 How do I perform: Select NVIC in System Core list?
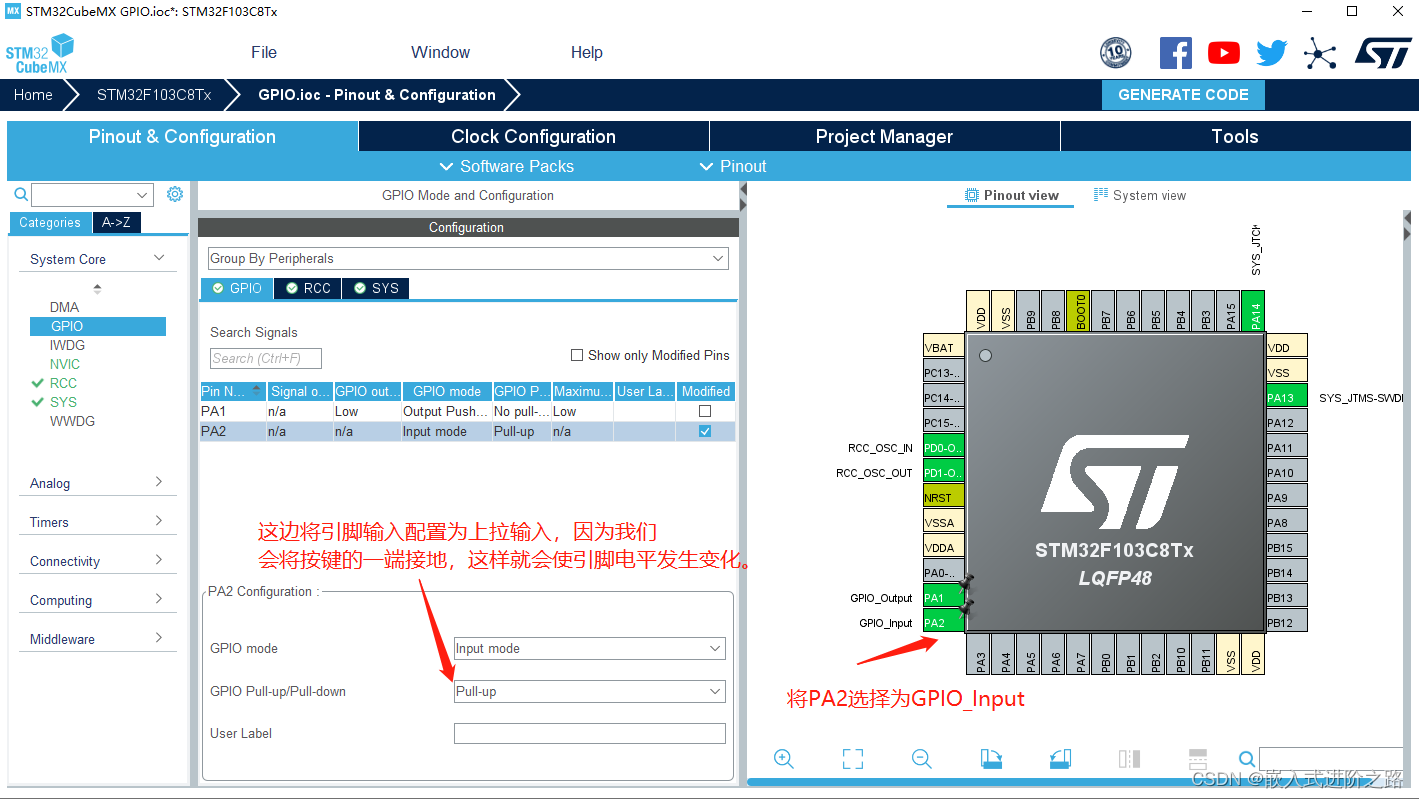tap(65, 364)
